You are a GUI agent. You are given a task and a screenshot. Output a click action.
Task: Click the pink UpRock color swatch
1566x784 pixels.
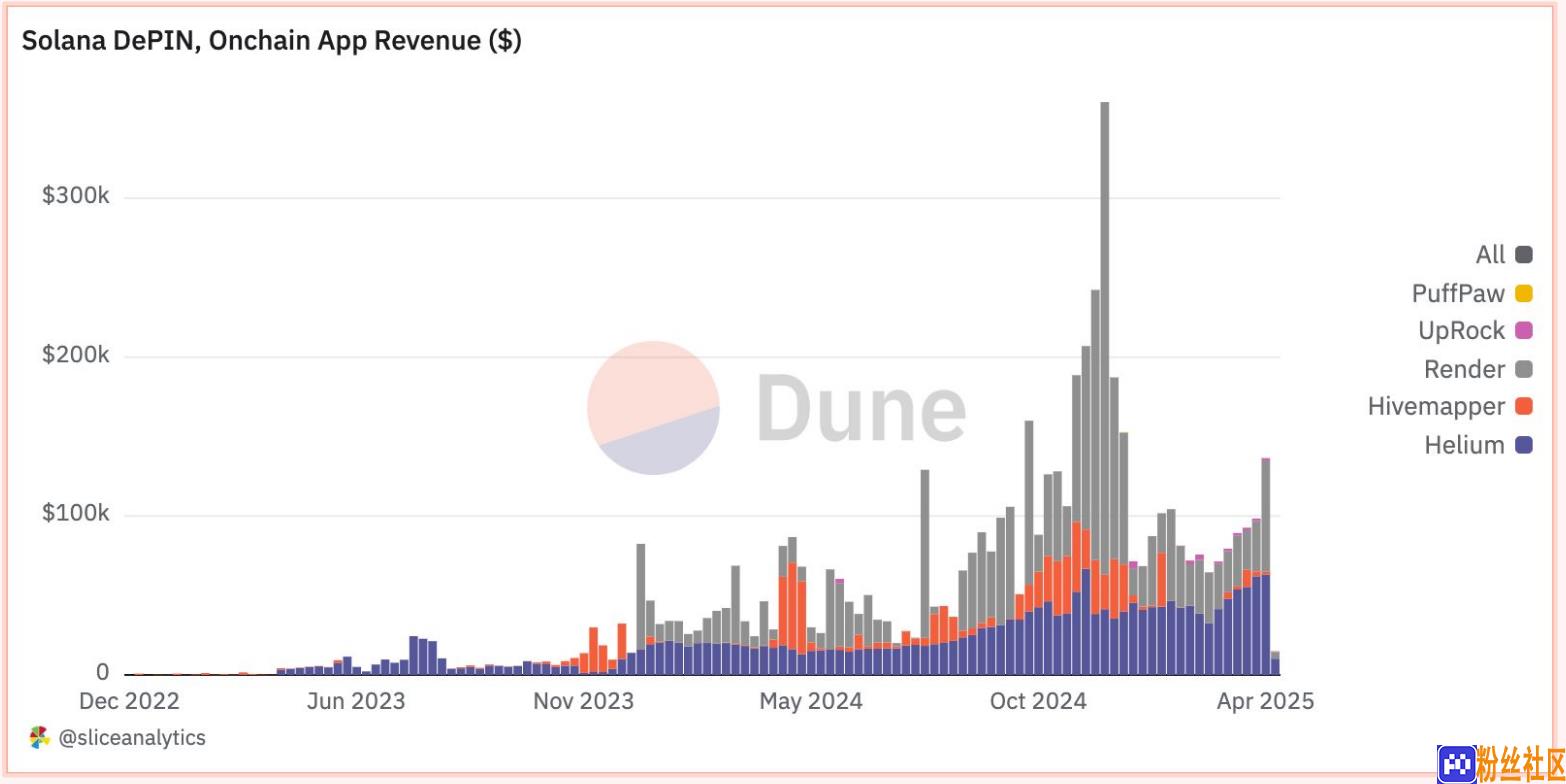pyautogui.click(x=1524, y=331)
